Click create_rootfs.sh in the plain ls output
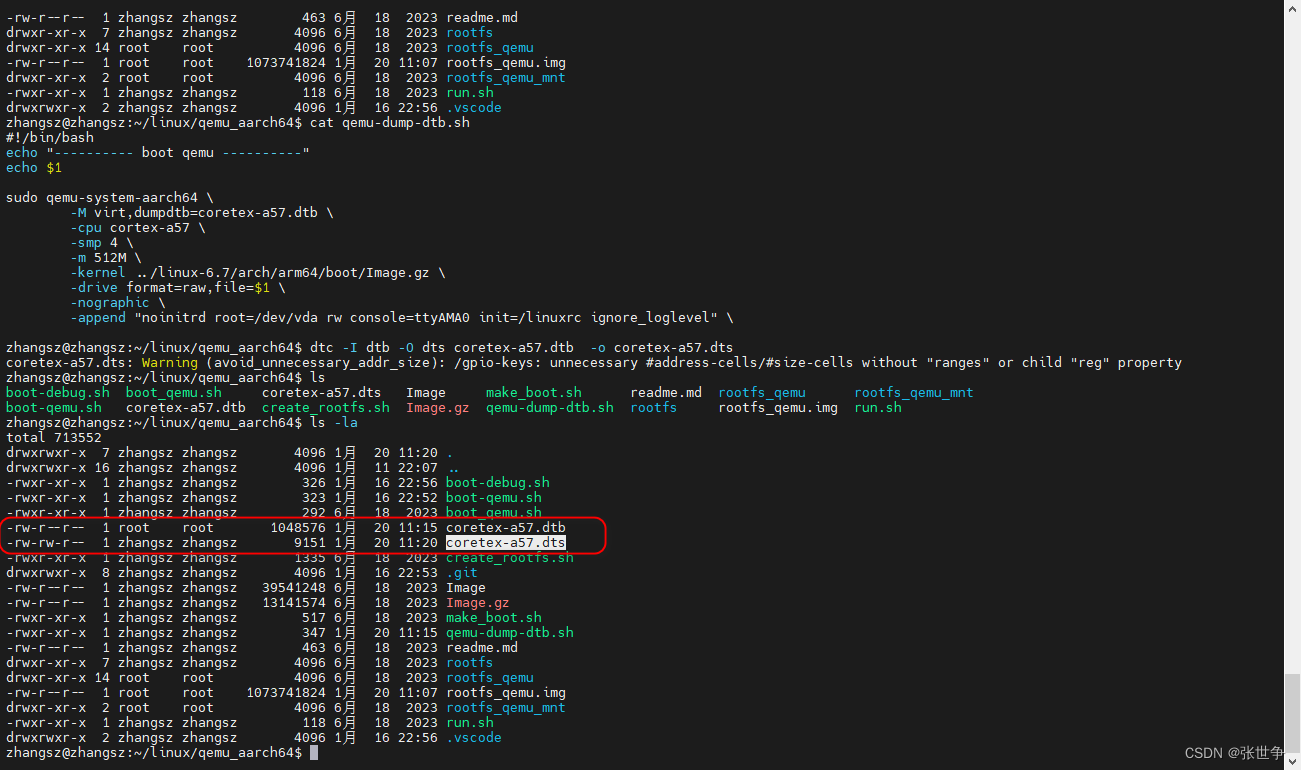The width and height of the screenshot is (1301, 770). 326,407
